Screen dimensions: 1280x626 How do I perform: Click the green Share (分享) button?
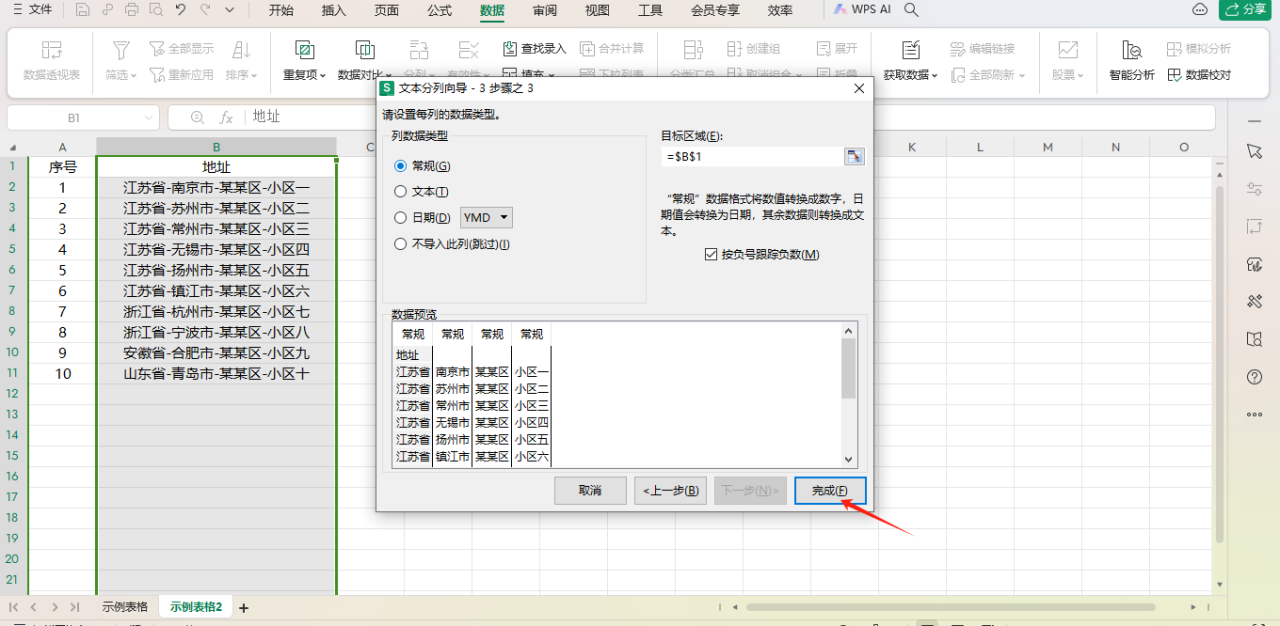pyautogui.click(x=1245, y=10)
